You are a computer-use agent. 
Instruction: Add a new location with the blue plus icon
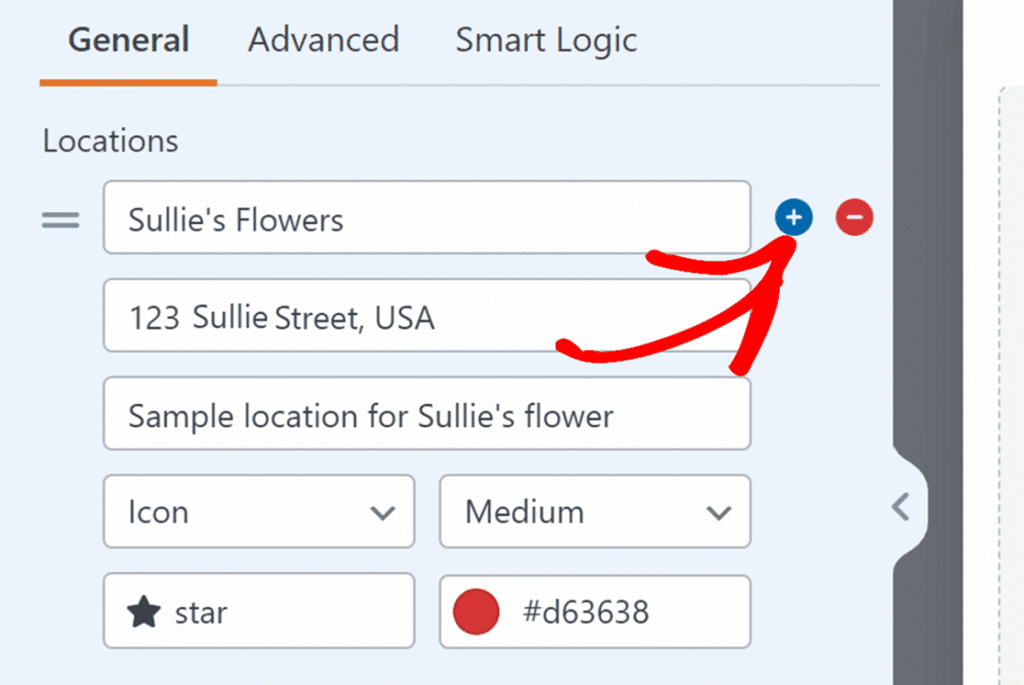793,217
